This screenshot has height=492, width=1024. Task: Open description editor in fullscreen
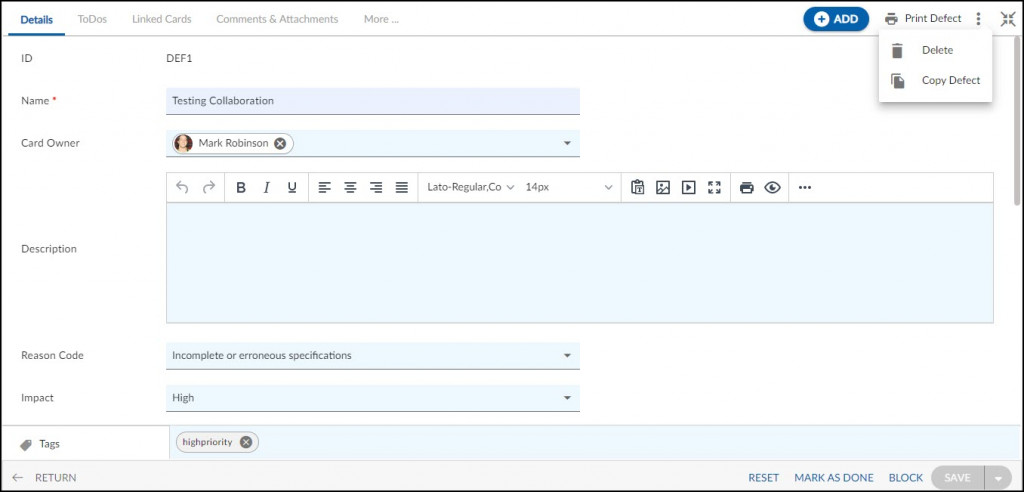[714, 188]
